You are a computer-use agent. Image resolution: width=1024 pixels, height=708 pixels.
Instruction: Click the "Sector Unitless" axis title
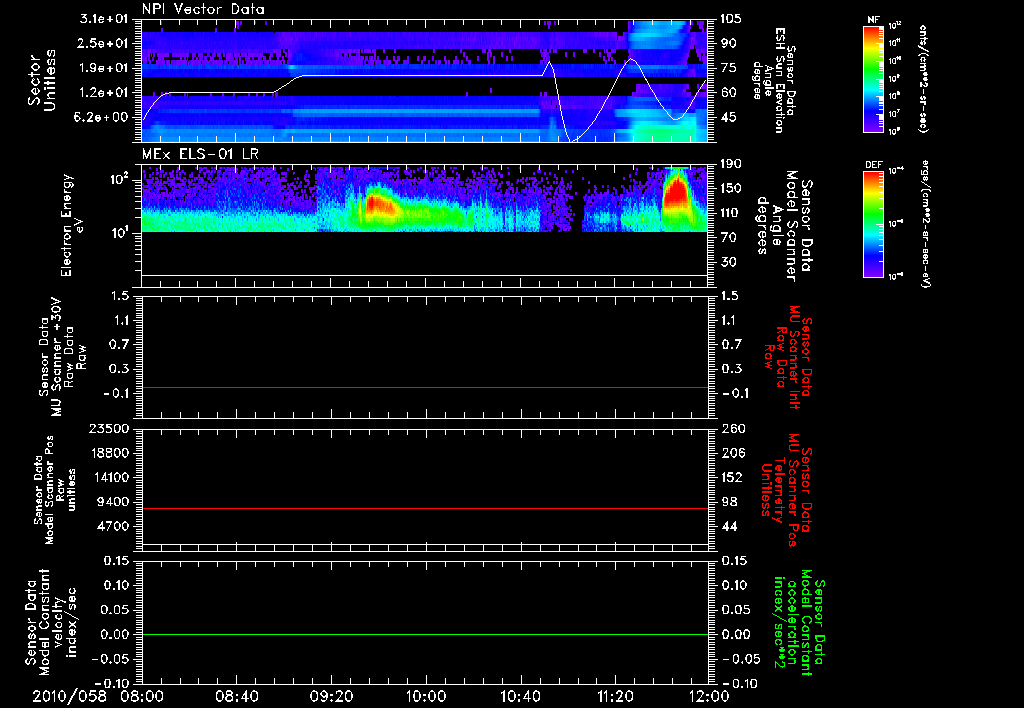[42, 80]
